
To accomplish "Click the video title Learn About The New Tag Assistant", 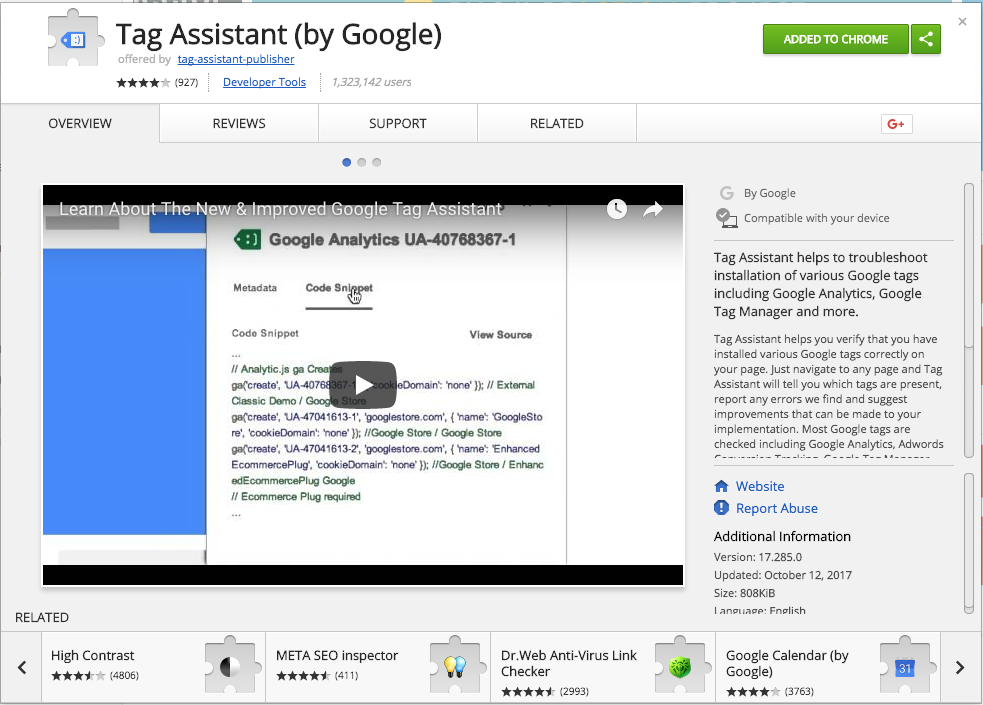I will (280, 209).
